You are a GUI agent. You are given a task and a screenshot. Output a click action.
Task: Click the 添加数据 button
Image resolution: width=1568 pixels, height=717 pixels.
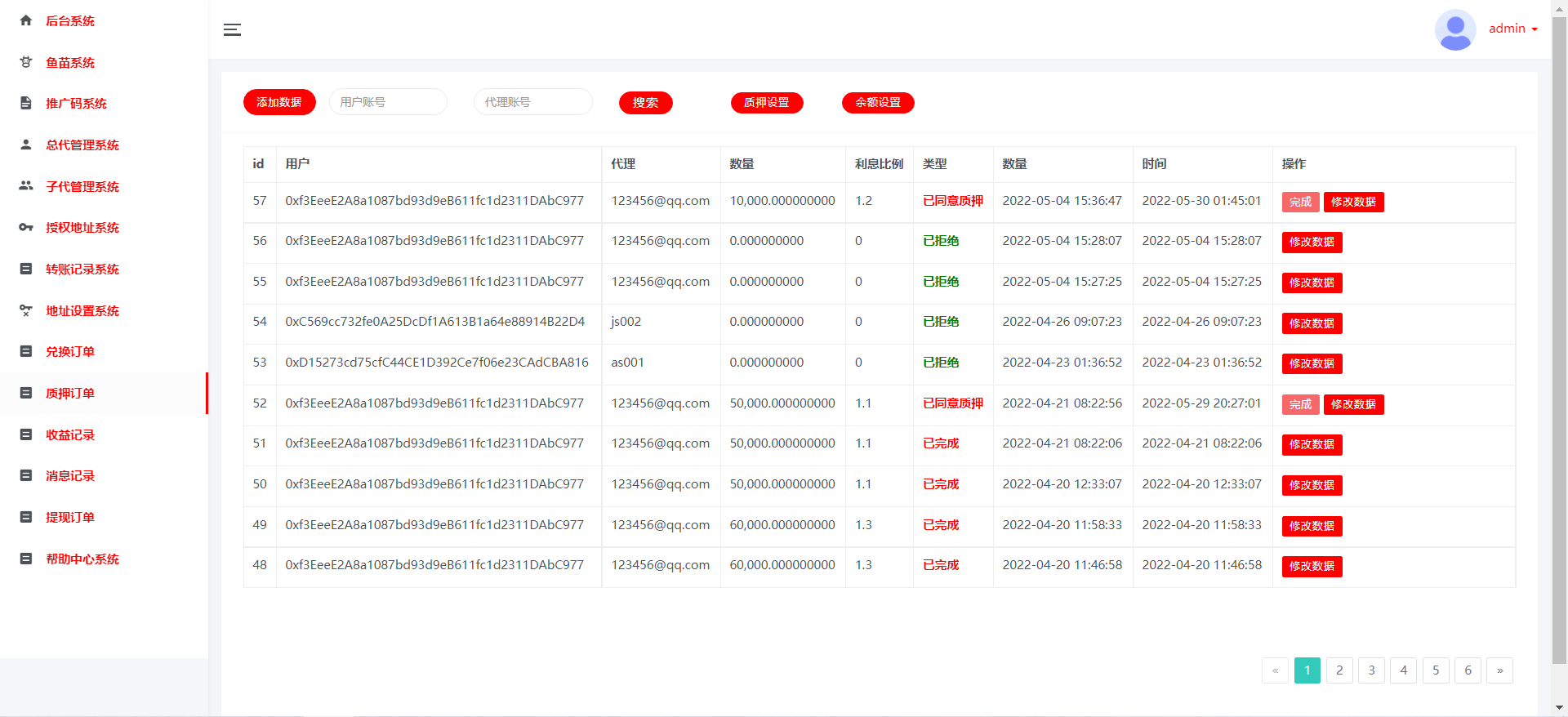(279, 102)
